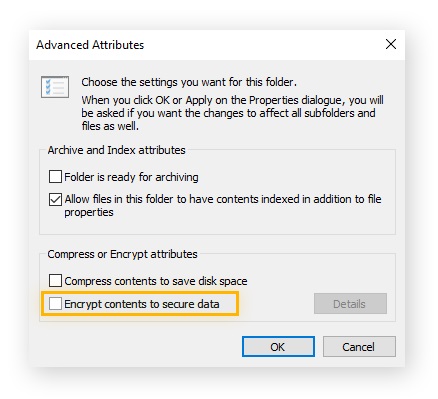
Task: Close the Advanced Attributes dialog with X
Action: pos(391,44)
